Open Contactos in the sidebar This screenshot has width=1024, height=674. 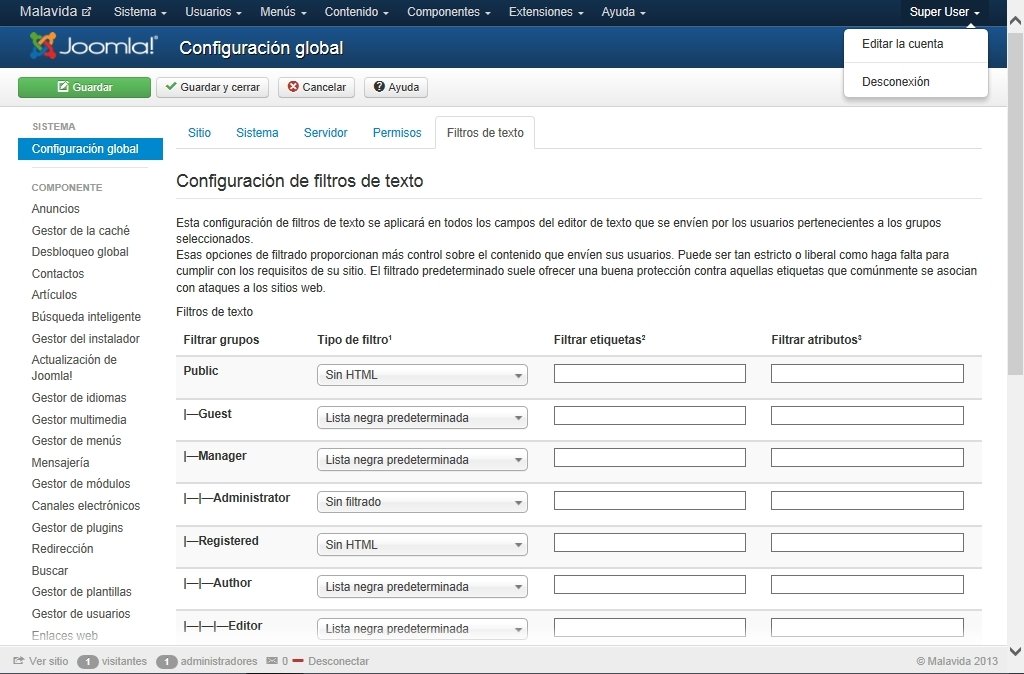pyautogui.click(x=57, y=274)
